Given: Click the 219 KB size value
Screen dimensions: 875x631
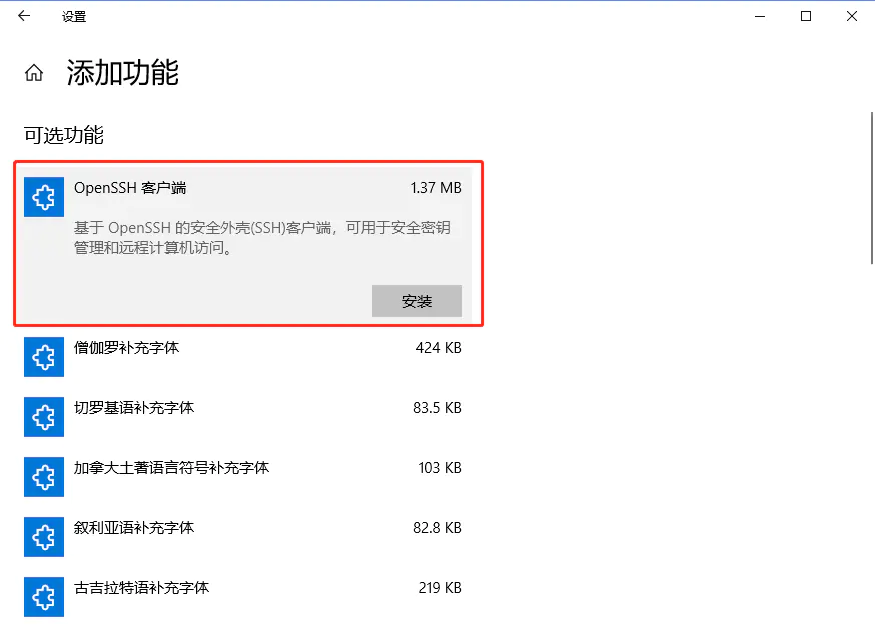Looking at the screenshot, I should (x=440, y=587).
